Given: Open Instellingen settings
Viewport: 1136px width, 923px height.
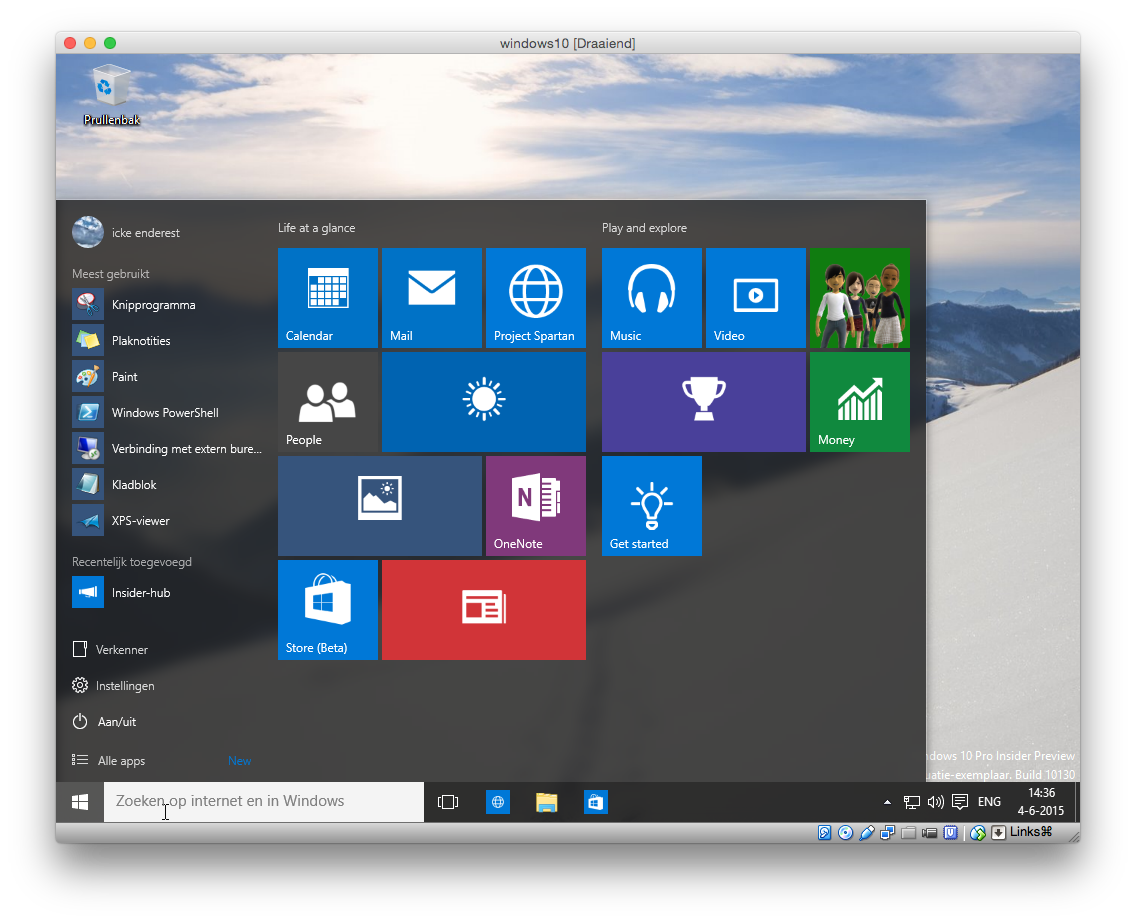Looking at the screenshot, I should click(124, 686).
